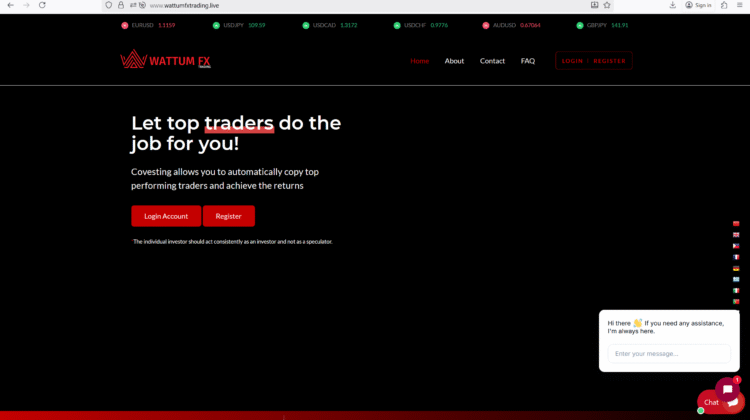This screenshot has height=420, width=750.
Task: Bookmark this page with the star icon
Action: [x=607, y=5]
